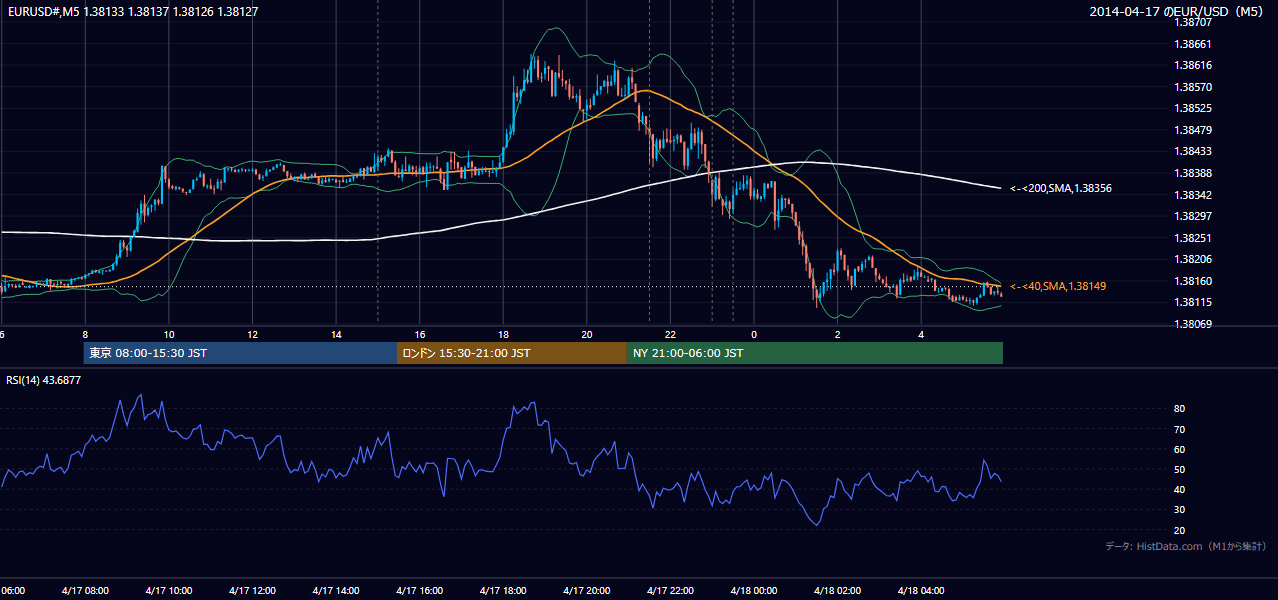Click hour tick 14 under price chart
Screen dimensions: 1278x600
[336, 335]
